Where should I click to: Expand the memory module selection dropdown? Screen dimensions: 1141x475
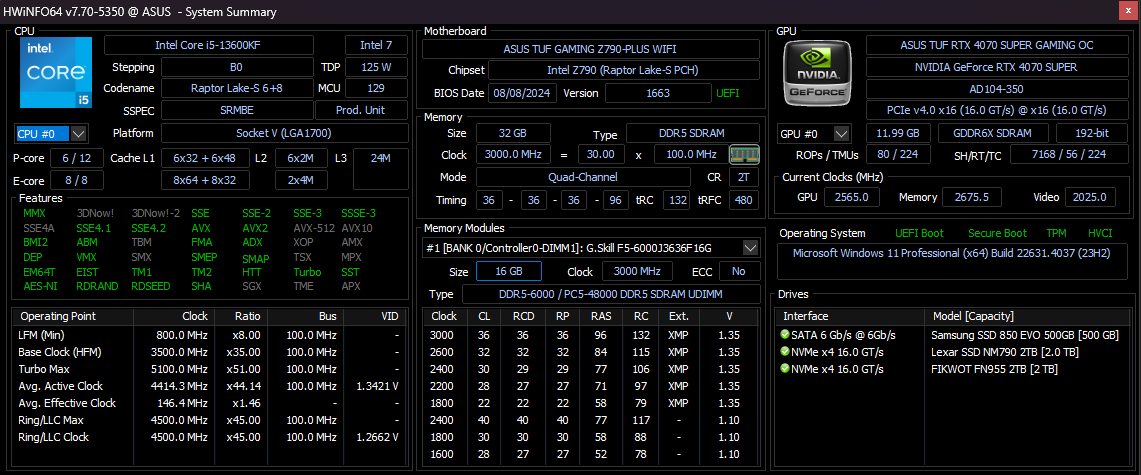click(x=750, y=248)
